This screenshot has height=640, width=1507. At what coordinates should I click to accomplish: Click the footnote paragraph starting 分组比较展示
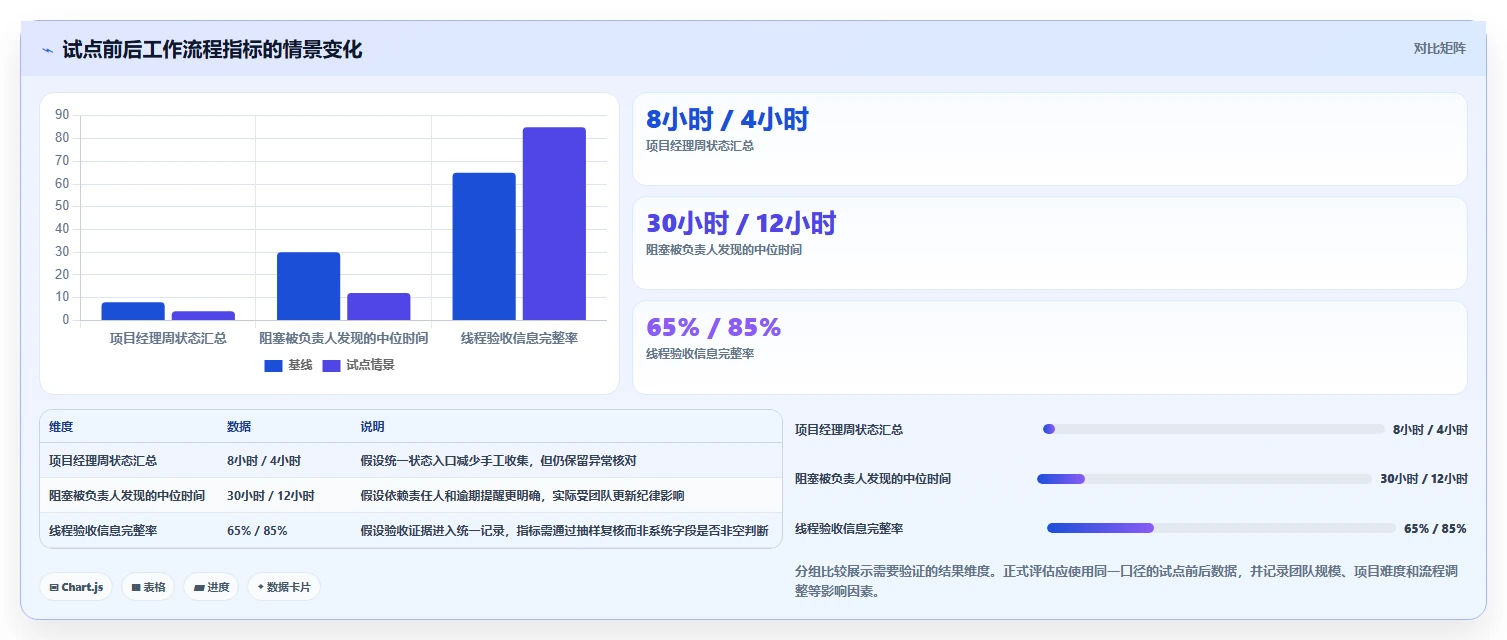(1130, 581)
